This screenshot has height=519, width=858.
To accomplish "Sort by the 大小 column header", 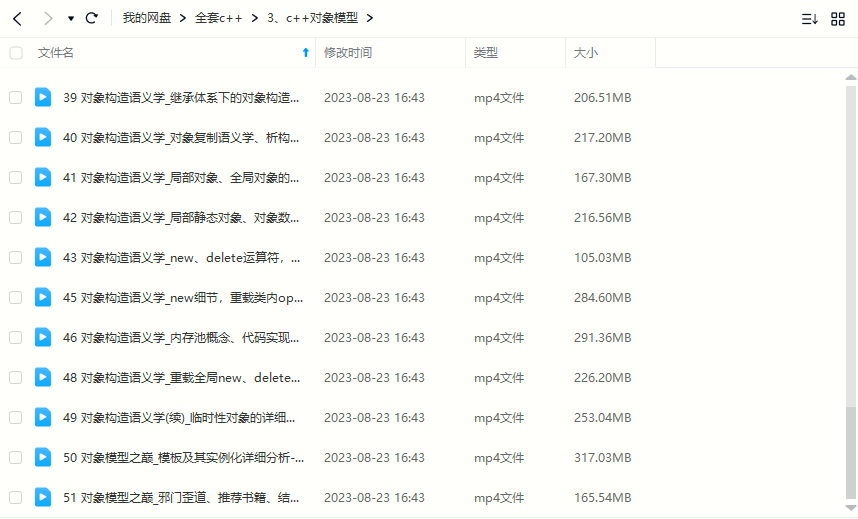I will [x=586, y=53].
